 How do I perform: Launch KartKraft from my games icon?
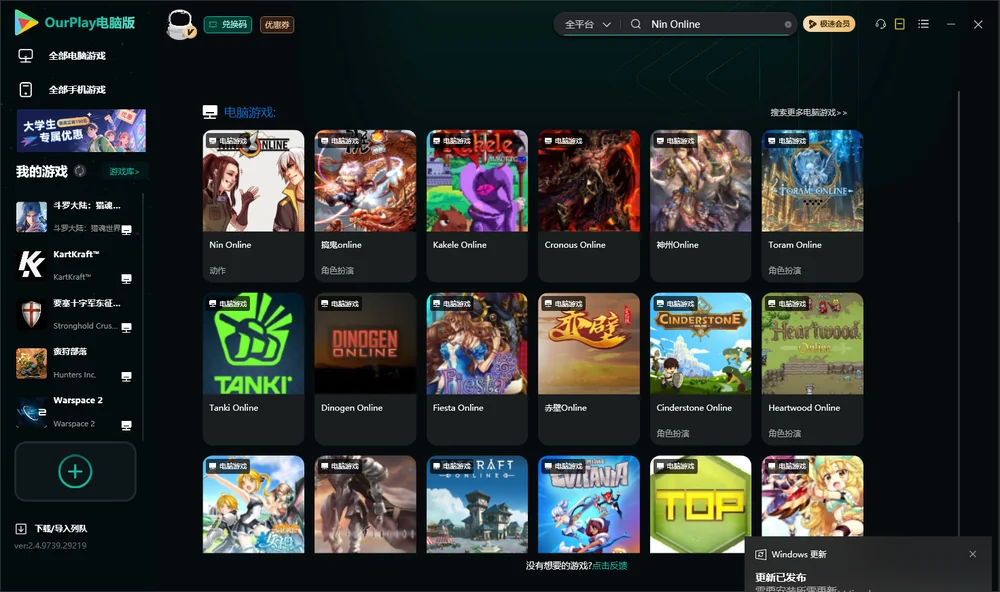[31, 265]
